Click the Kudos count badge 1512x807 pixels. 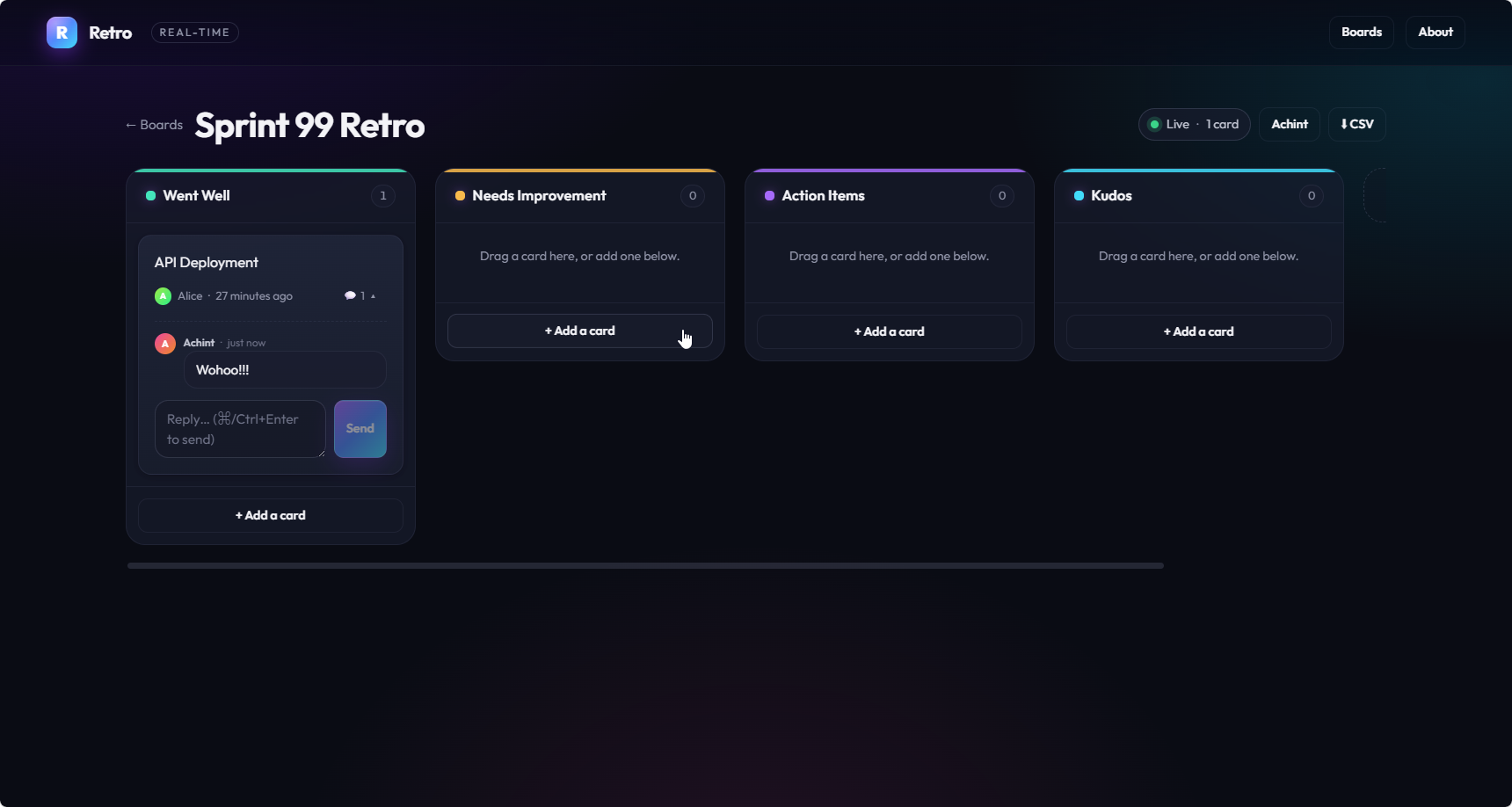(1312, 196)
